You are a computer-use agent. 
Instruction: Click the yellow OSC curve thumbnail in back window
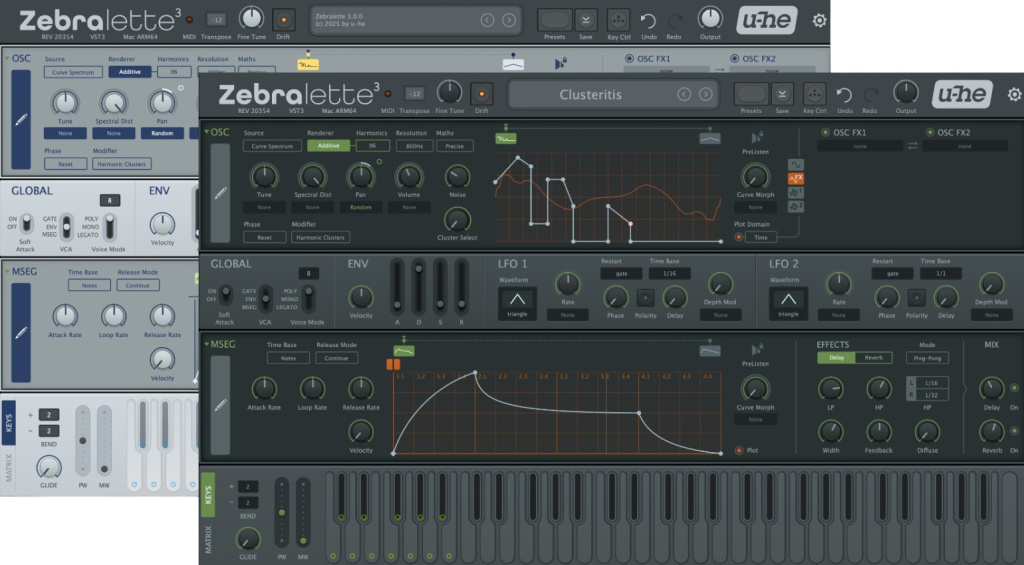308,65
